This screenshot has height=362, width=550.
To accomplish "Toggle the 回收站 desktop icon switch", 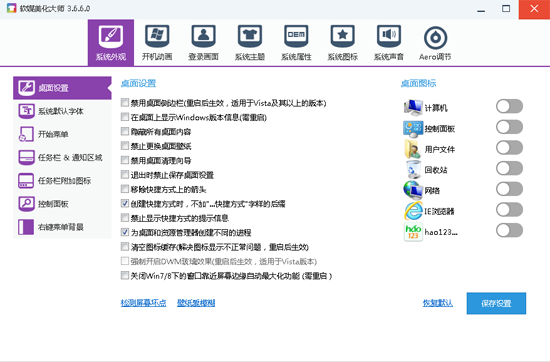I will [509, 168].
